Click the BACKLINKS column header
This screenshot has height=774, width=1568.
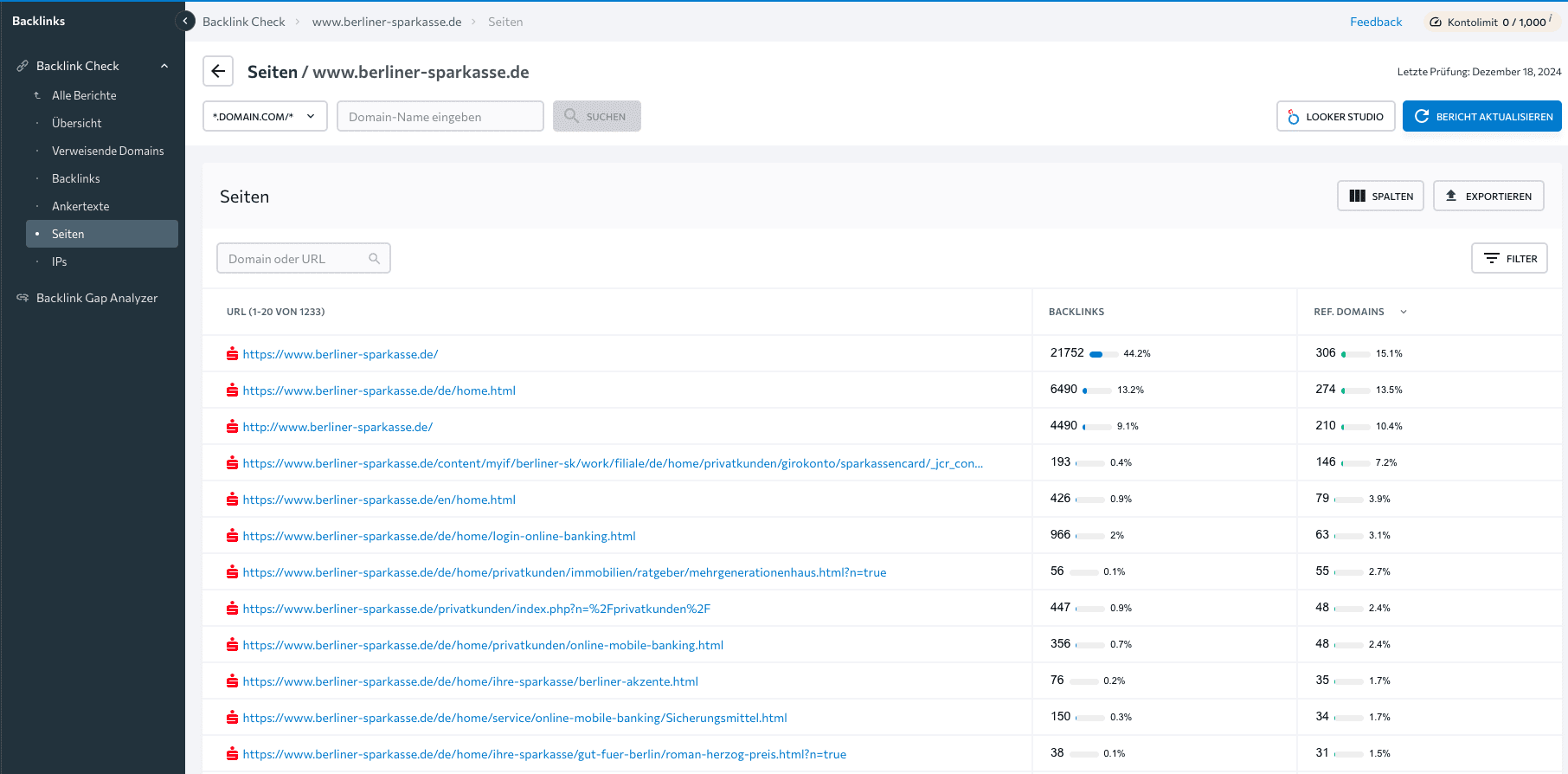pos(1076,312)
